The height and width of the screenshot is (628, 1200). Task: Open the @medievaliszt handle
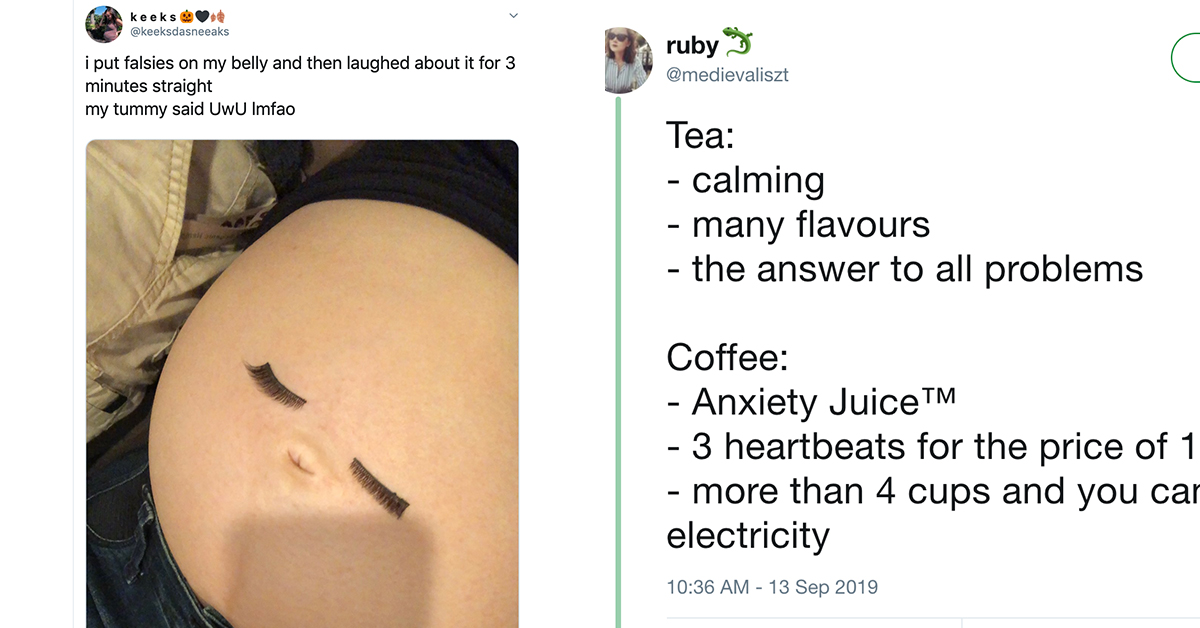727,75
